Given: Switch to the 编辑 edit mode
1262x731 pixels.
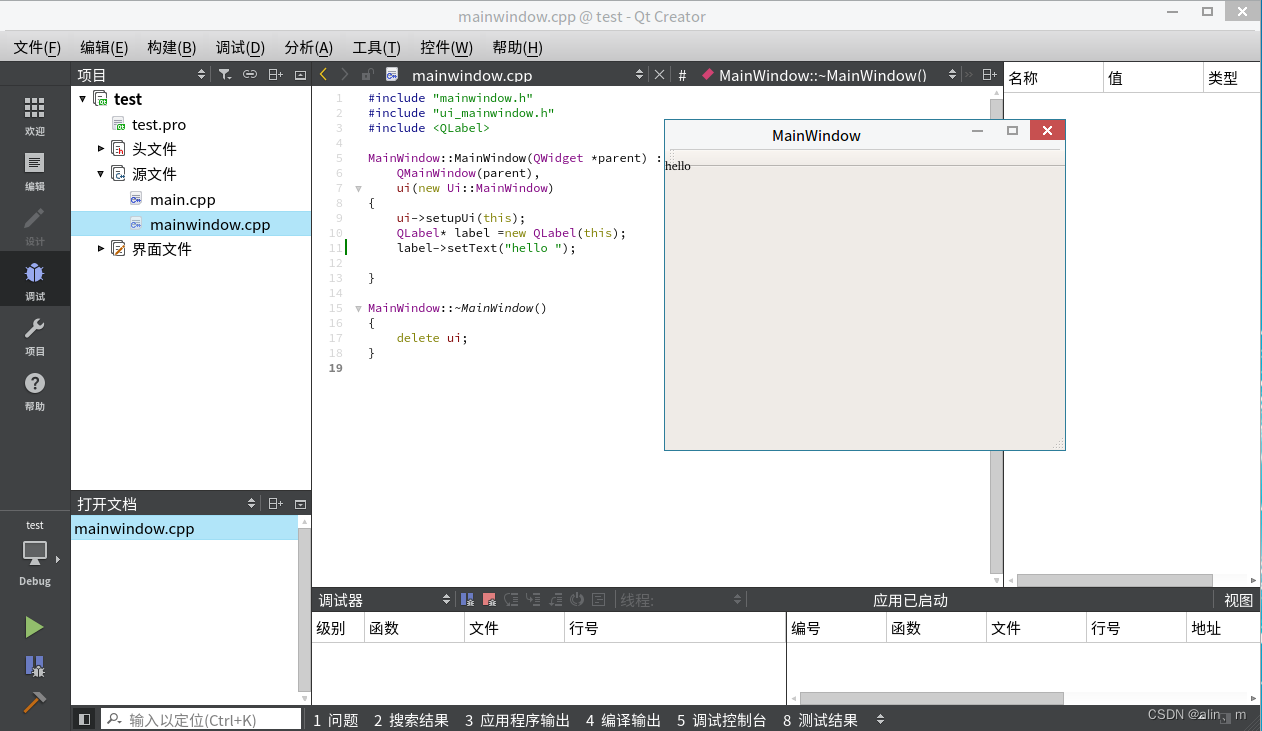Looking at the screenshot, I should tap(35, 171).
